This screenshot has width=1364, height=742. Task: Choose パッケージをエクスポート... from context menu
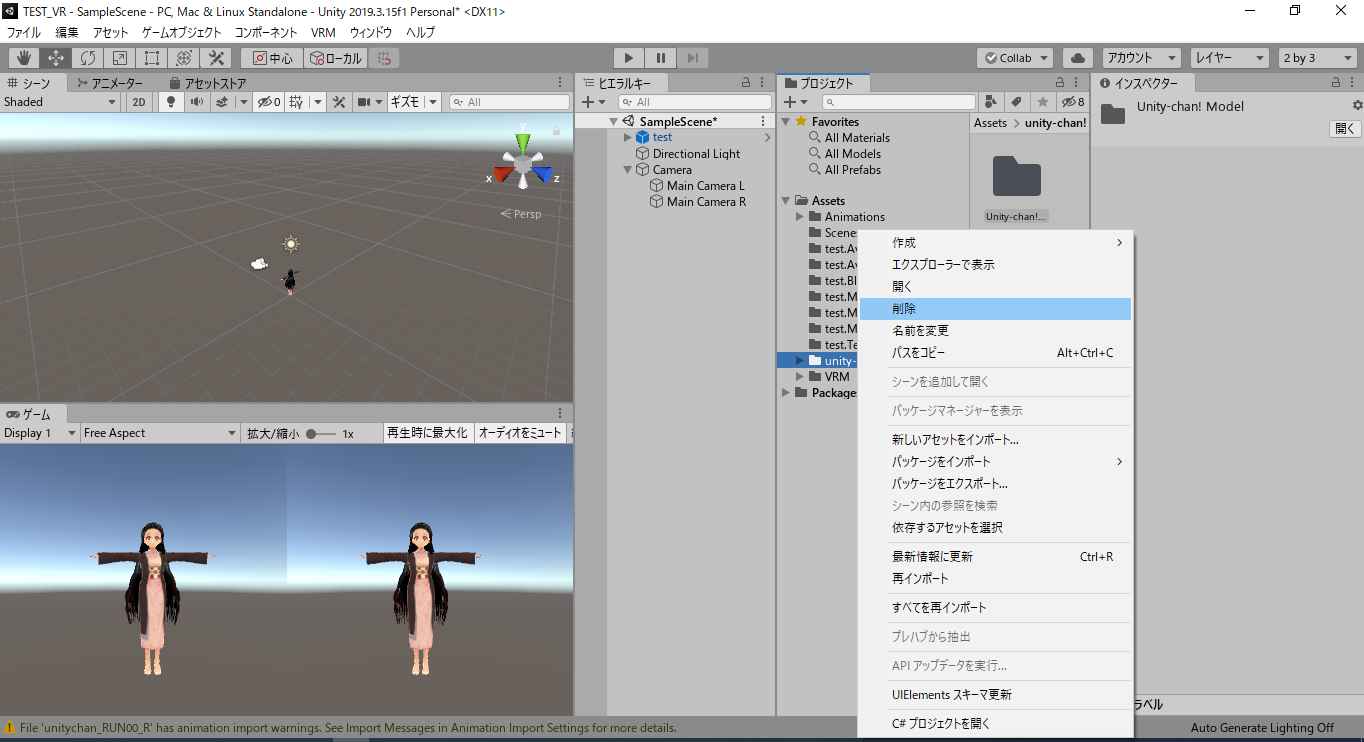pyautogui.click(x=995, y=484)
